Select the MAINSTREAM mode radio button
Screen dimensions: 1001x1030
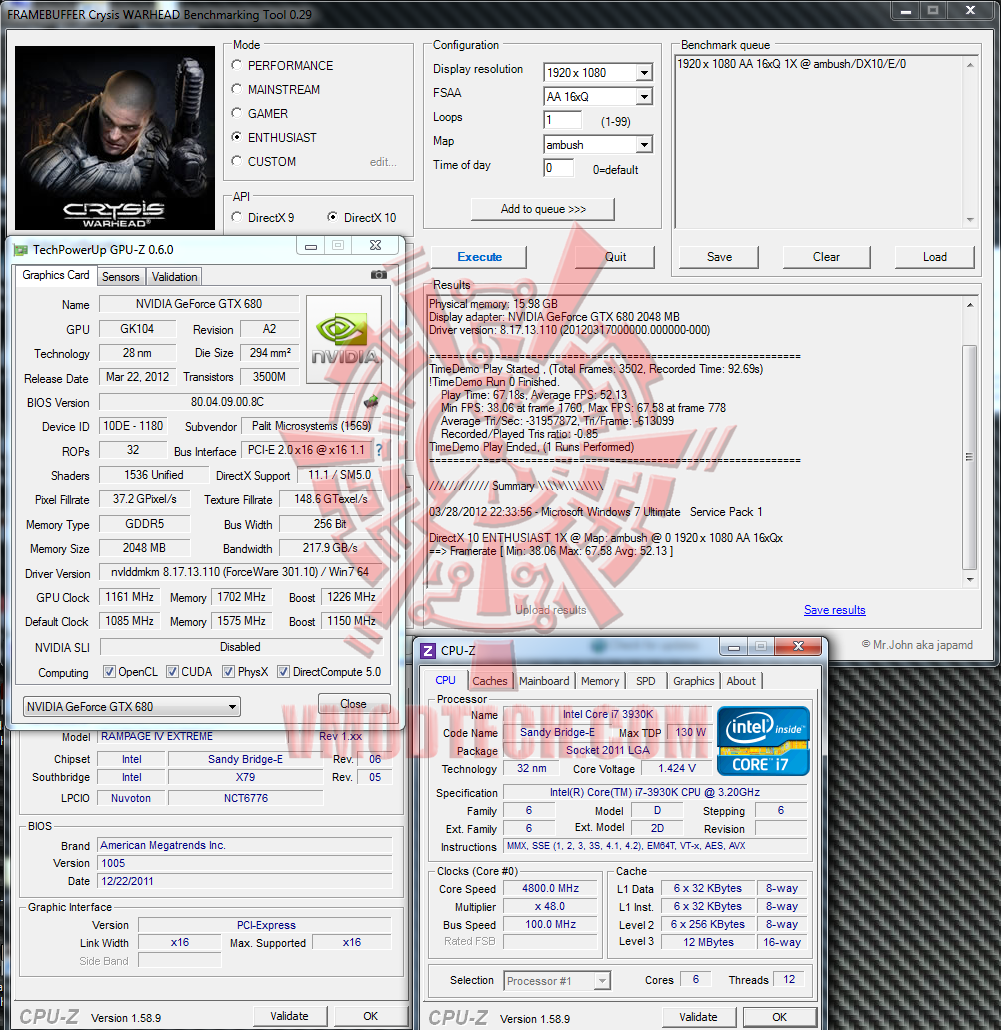236,89
